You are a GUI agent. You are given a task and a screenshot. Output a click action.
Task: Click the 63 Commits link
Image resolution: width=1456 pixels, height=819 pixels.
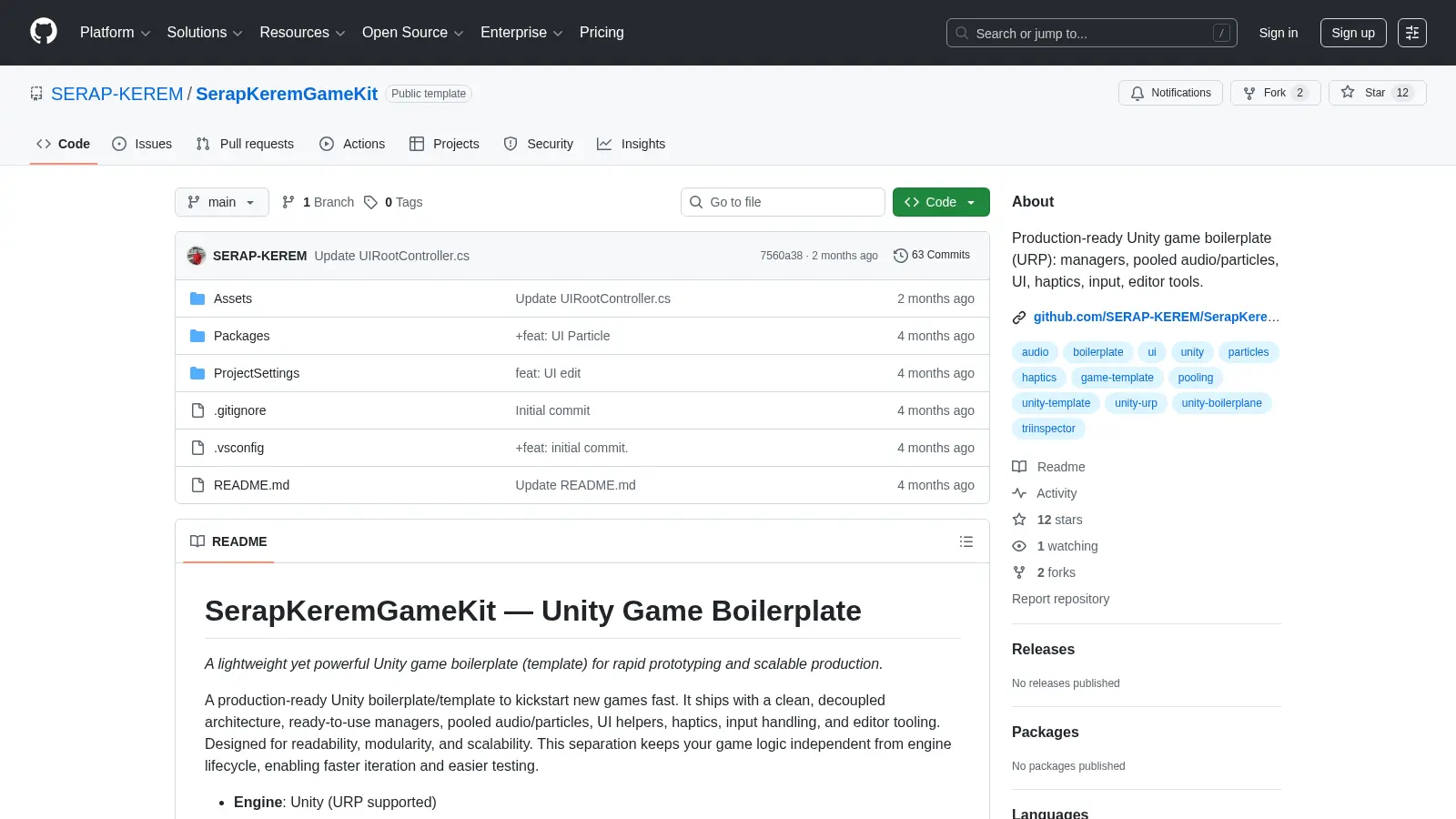click(x=932, y=256)
